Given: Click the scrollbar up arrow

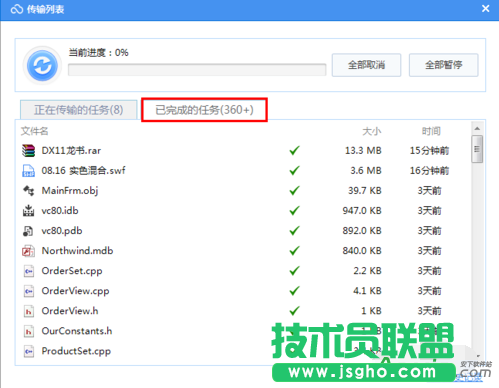Looking at the screenshot, I should 477,128.
